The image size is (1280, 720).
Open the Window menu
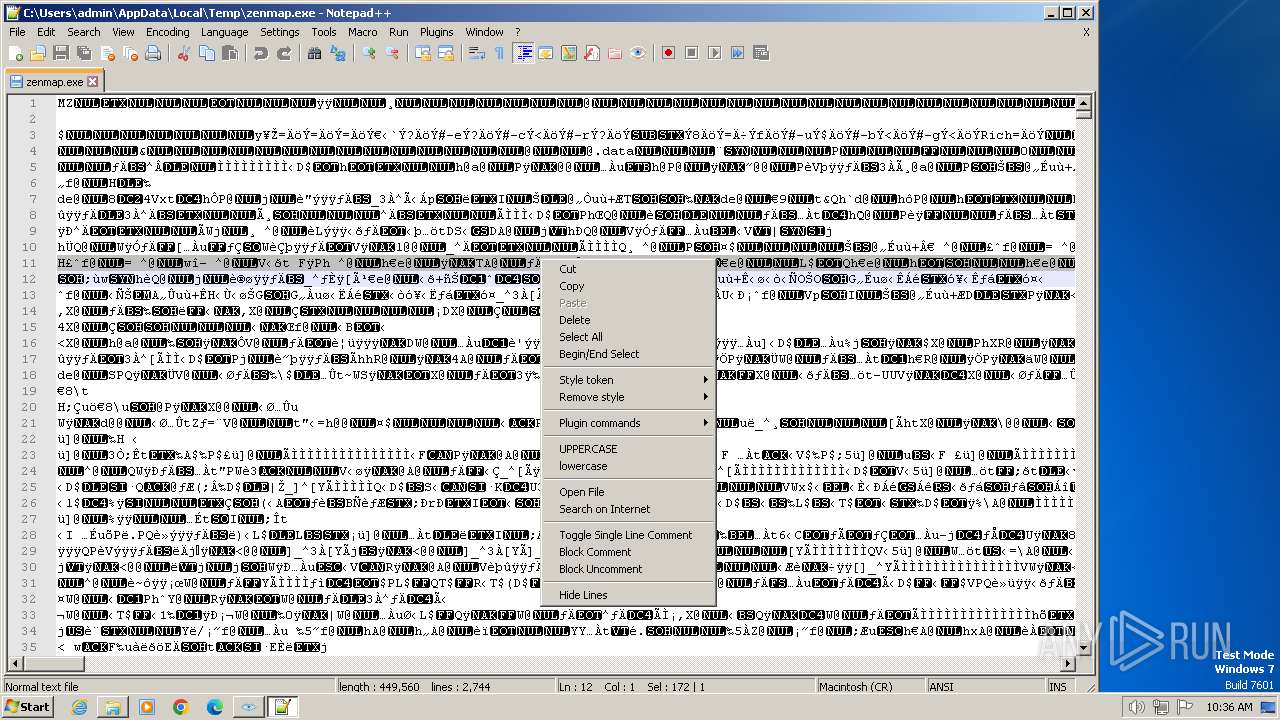pos(484,32)
